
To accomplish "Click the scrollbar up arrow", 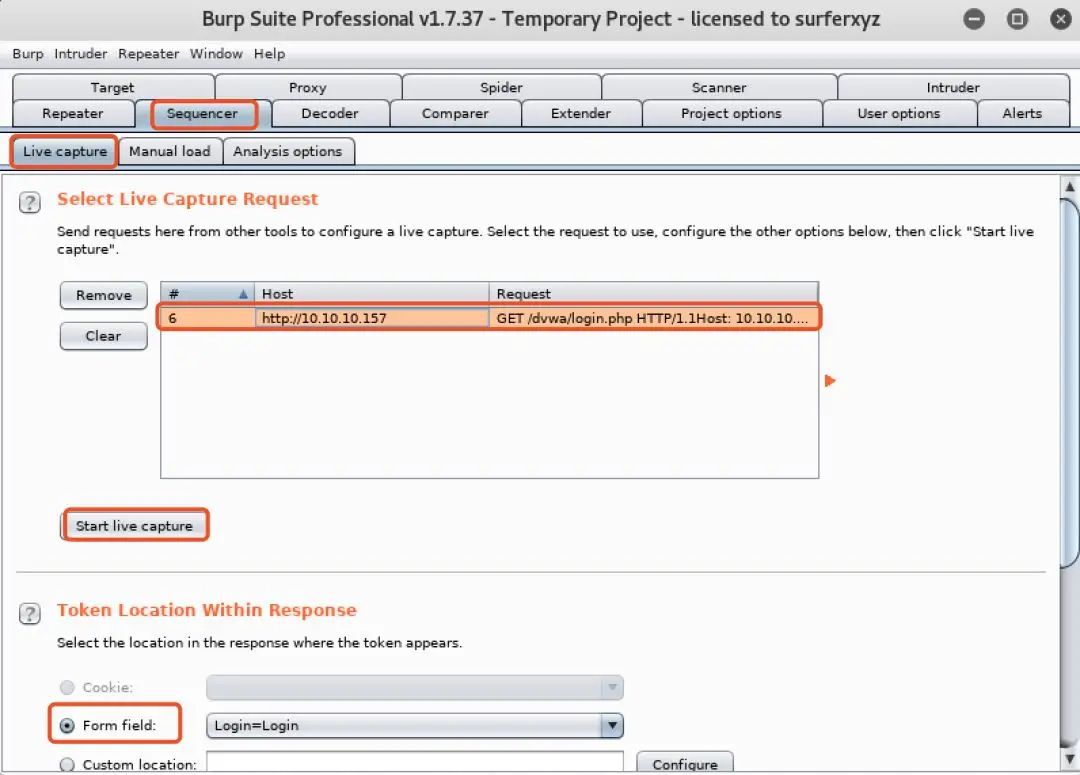I will click(1070, 187).
